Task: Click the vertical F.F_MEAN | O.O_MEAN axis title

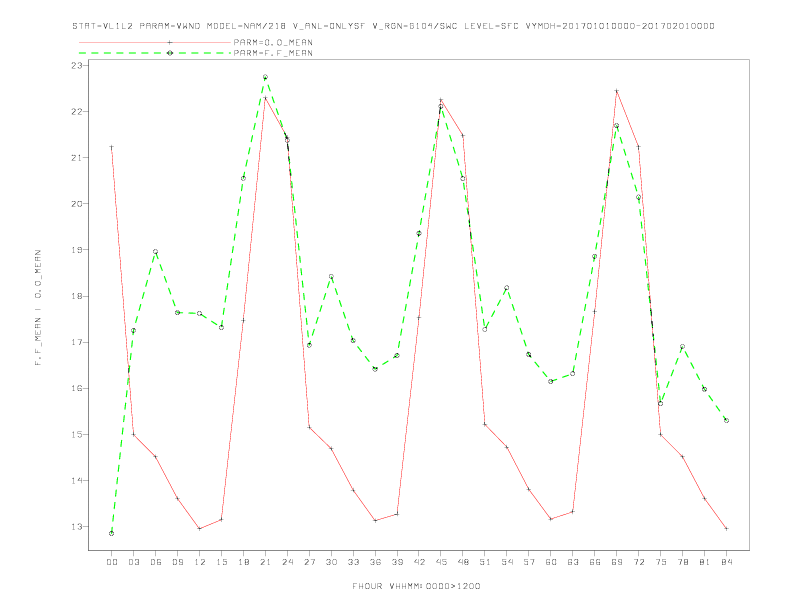Action: pos(38,308)
